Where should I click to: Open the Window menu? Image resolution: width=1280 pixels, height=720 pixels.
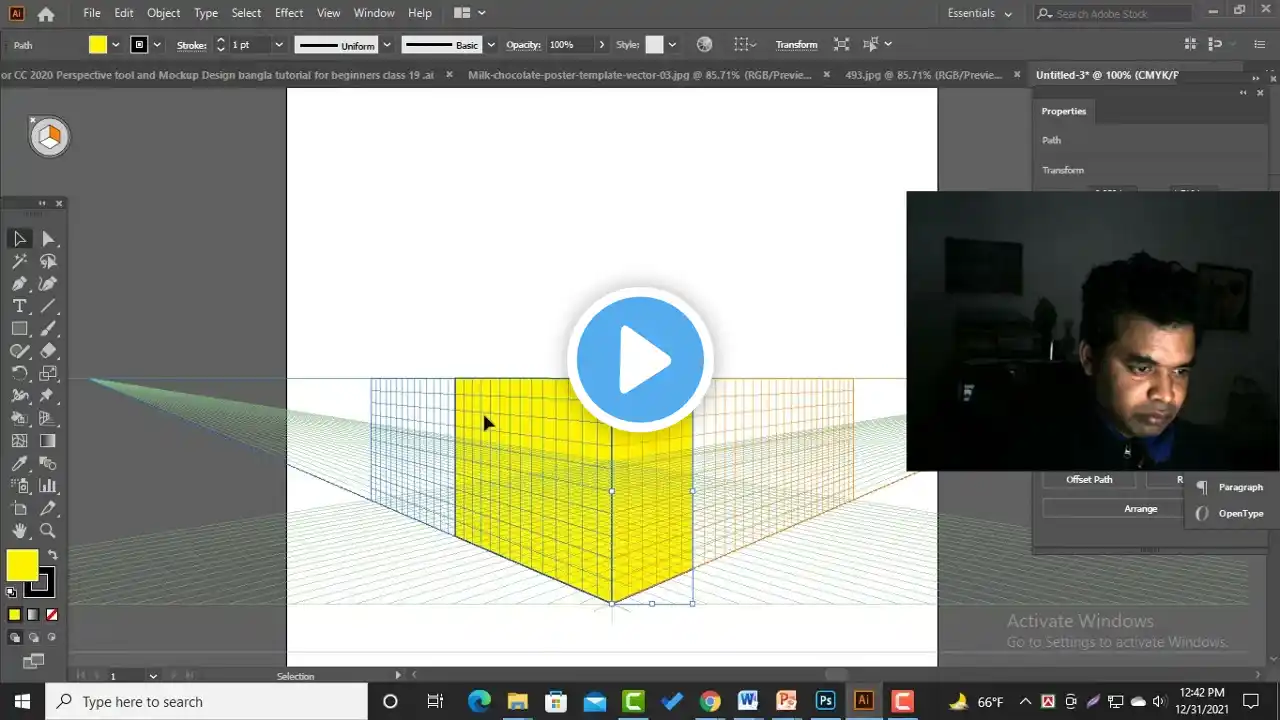click(374, 13)
